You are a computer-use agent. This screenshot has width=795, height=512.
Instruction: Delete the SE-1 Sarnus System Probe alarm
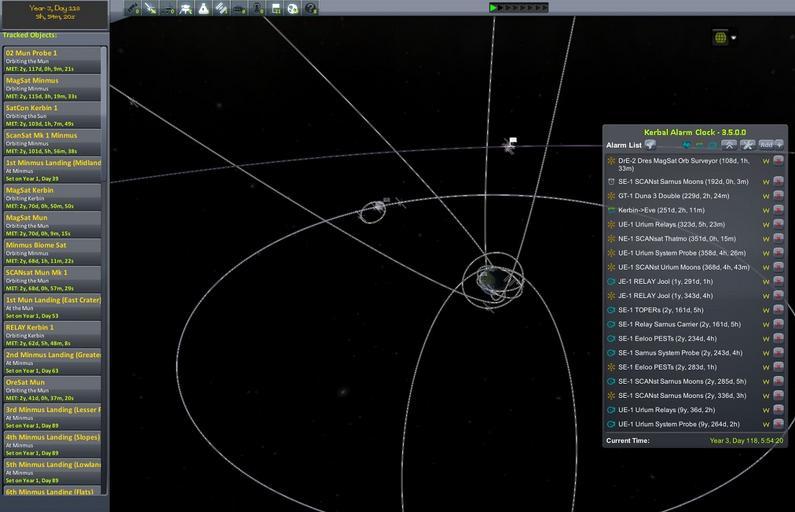tap(778, 352)
